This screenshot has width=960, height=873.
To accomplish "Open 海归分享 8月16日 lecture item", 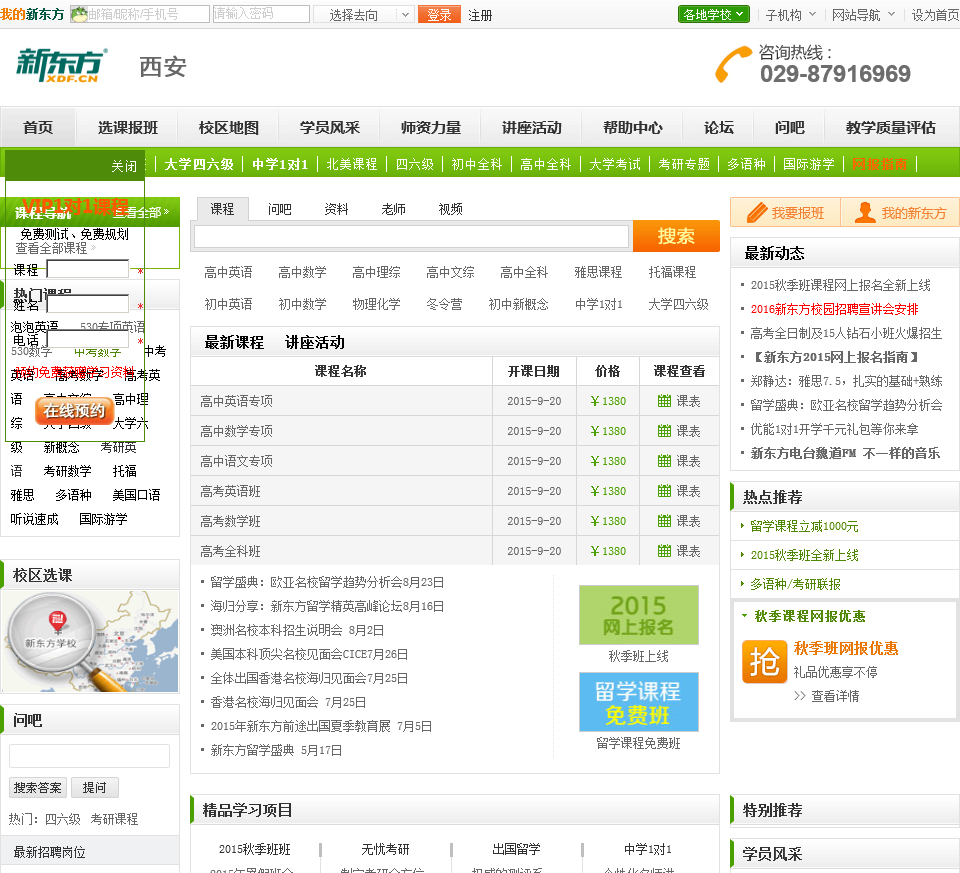I will click(327, 606).
